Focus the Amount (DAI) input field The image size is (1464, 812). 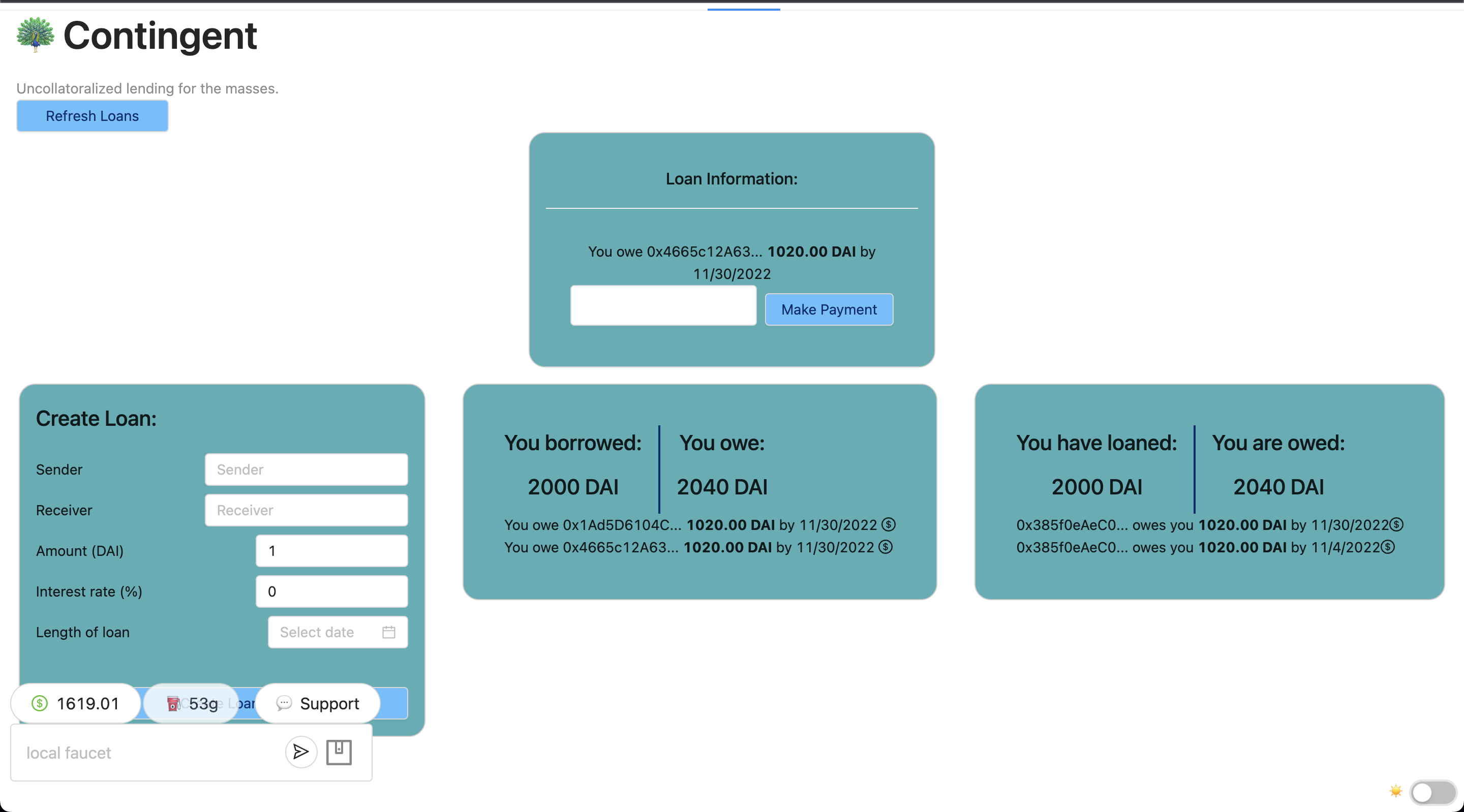tap(331, 551)
